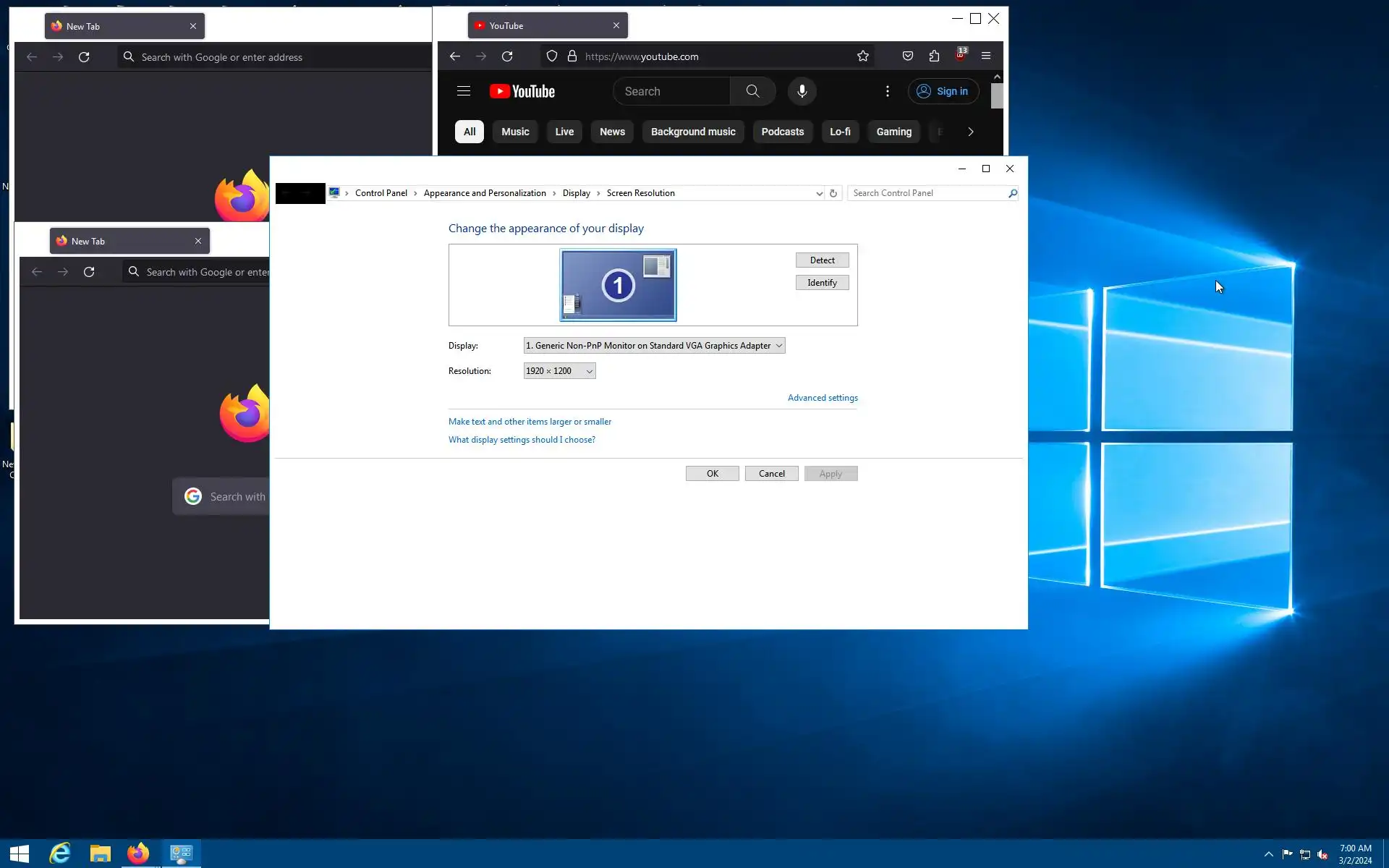Select the Music category chip

(515, 132)
